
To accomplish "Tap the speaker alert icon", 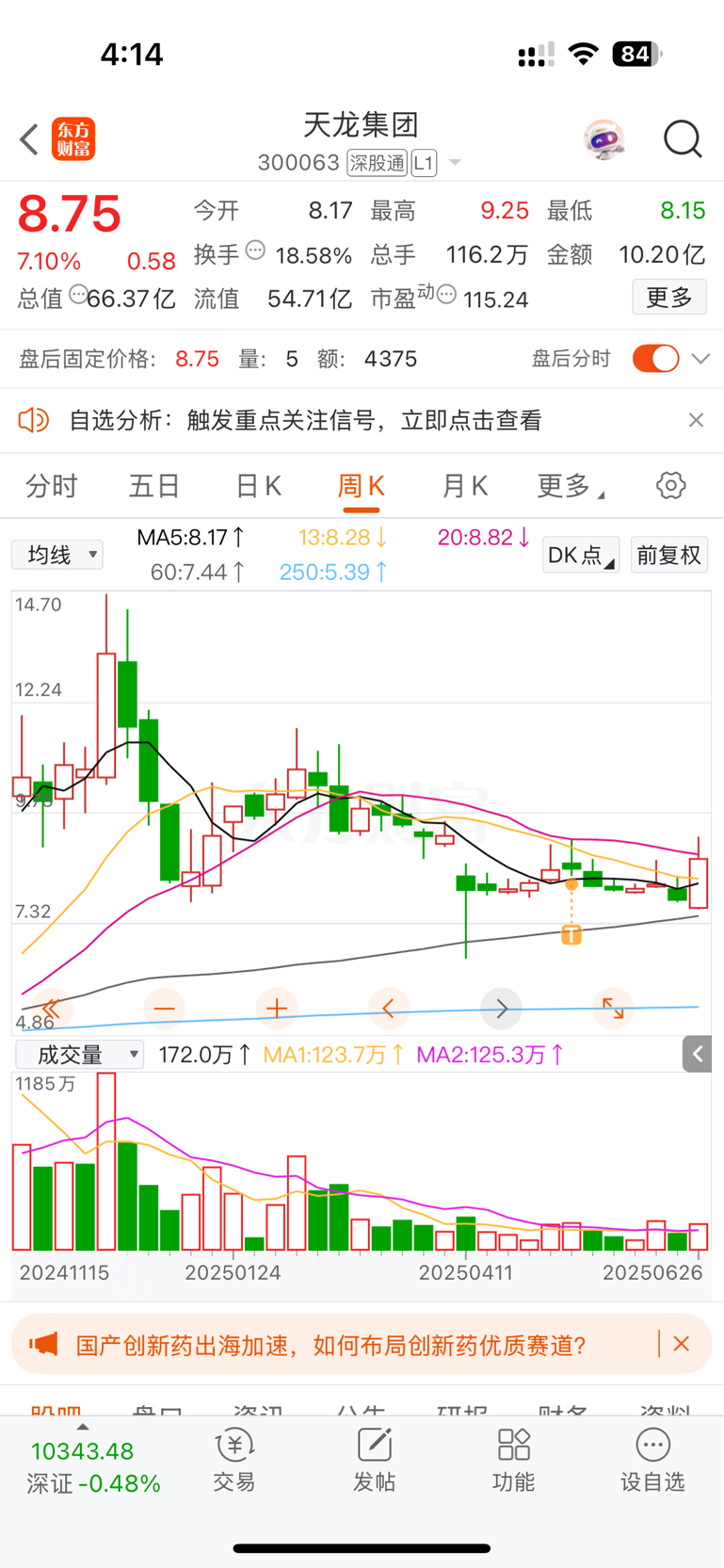I will click(34, 420).
